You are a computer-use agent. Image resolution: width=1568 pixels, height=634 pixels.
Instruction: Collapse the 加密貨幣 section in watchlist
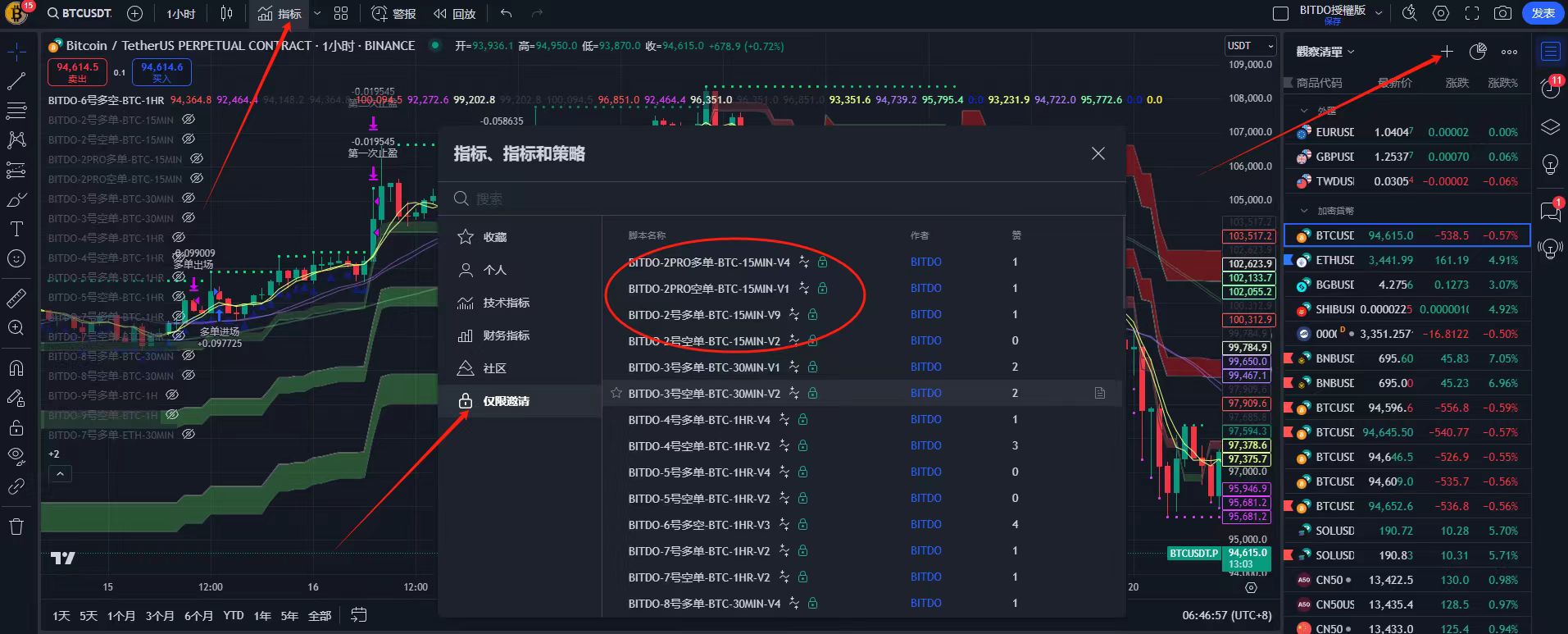point(1304,211)
